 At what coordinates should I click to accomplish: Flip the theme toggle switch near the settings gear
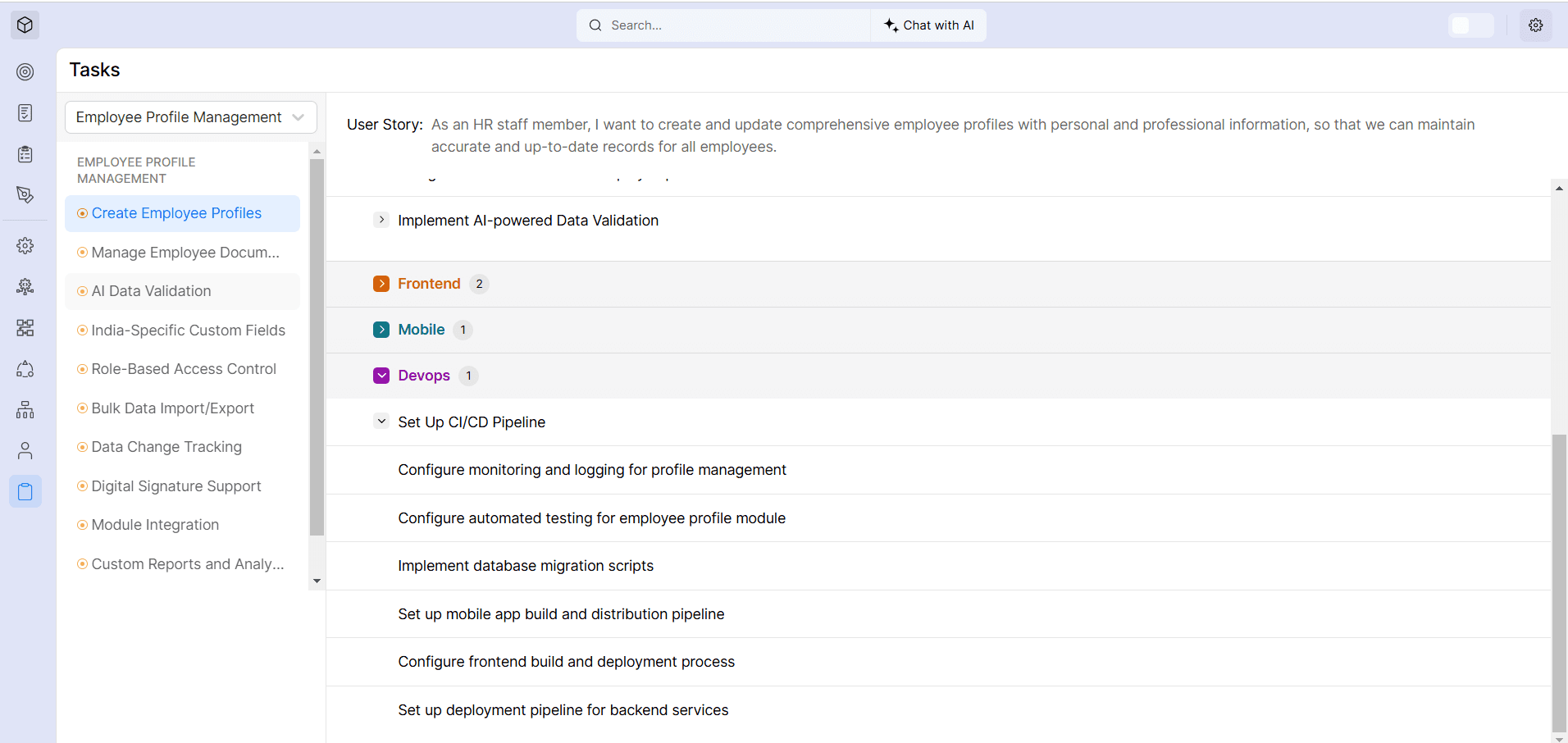pos(1471,25)
